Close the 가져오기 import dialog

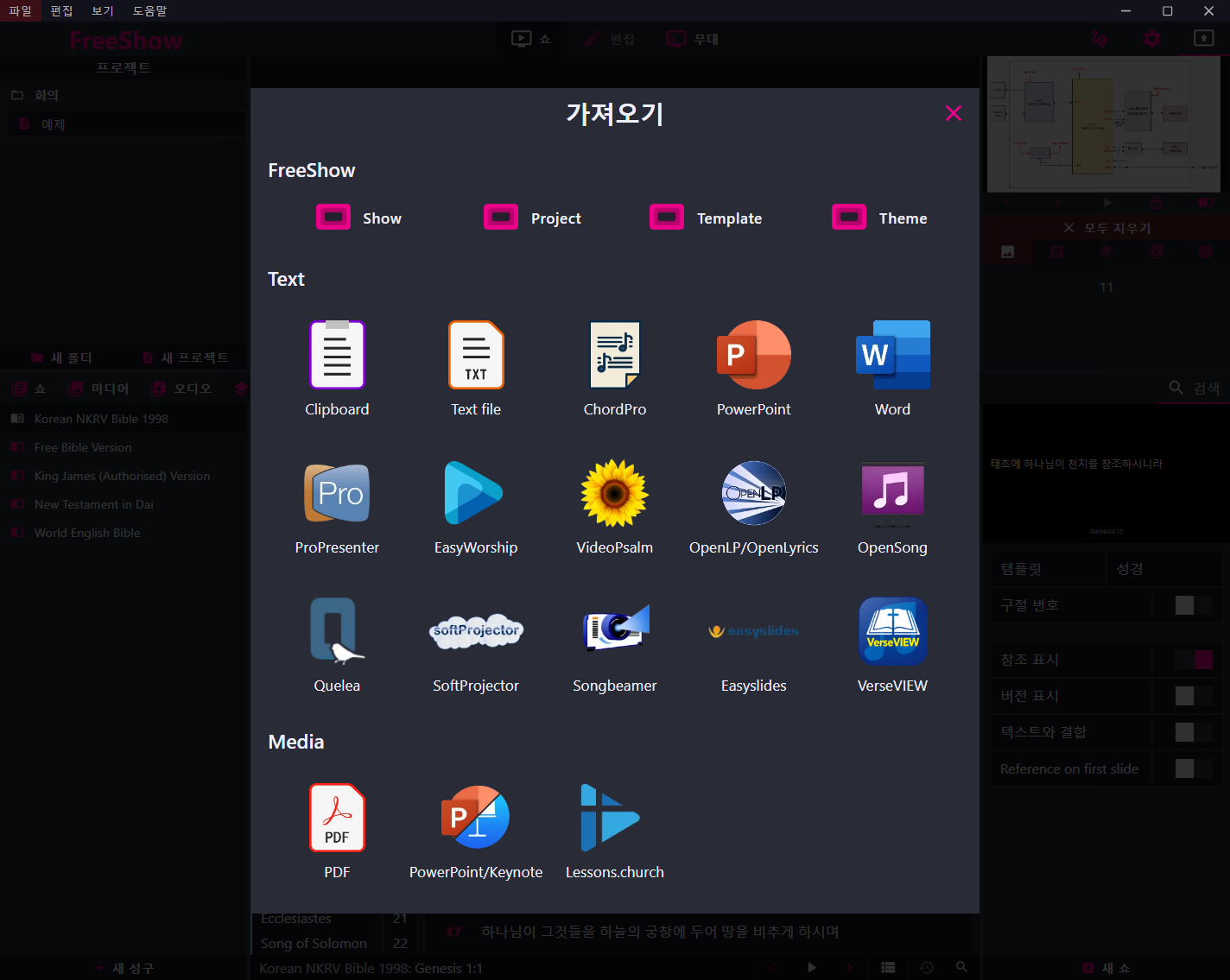click(954, 113)
